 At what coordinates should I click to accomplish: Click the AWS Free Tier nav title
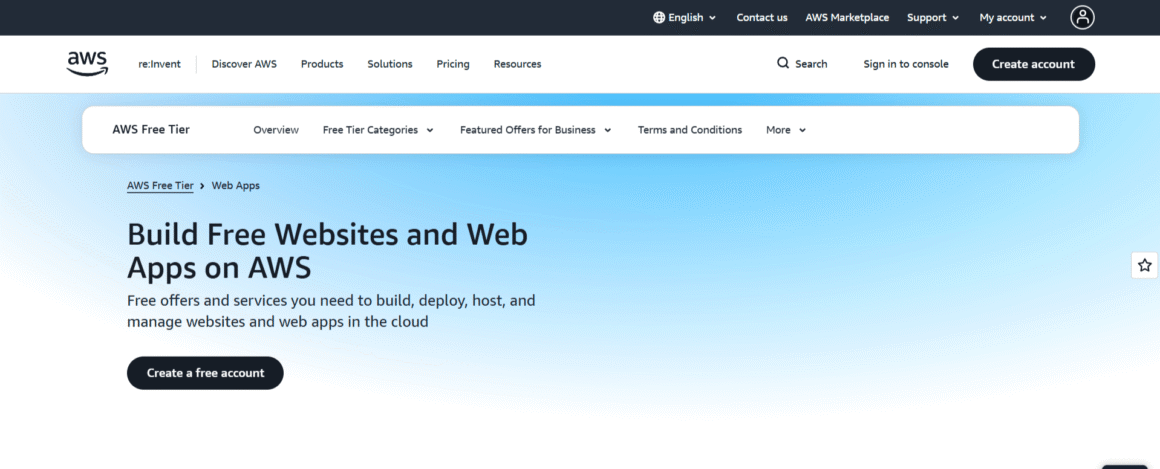click(151, 129)
